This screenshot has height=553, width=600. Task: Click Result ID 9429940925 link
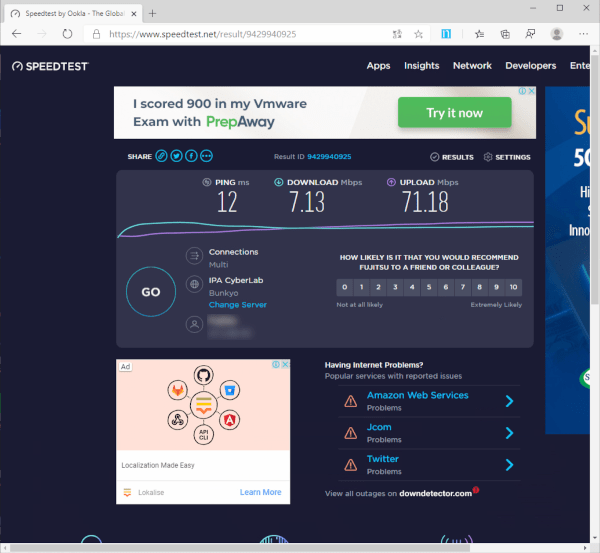click(x=329, y=157)
